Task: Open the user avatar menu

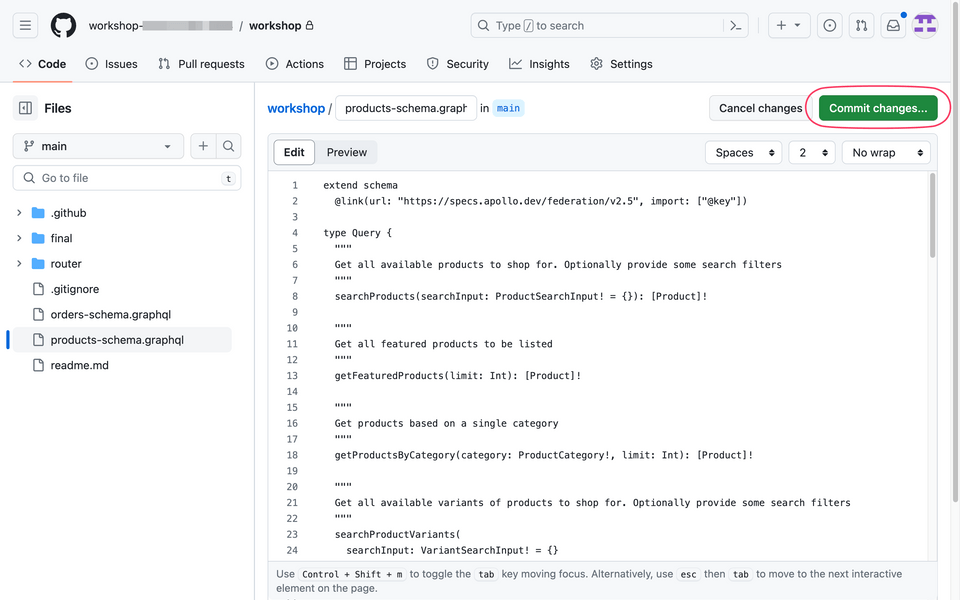Action: [925, 26]
